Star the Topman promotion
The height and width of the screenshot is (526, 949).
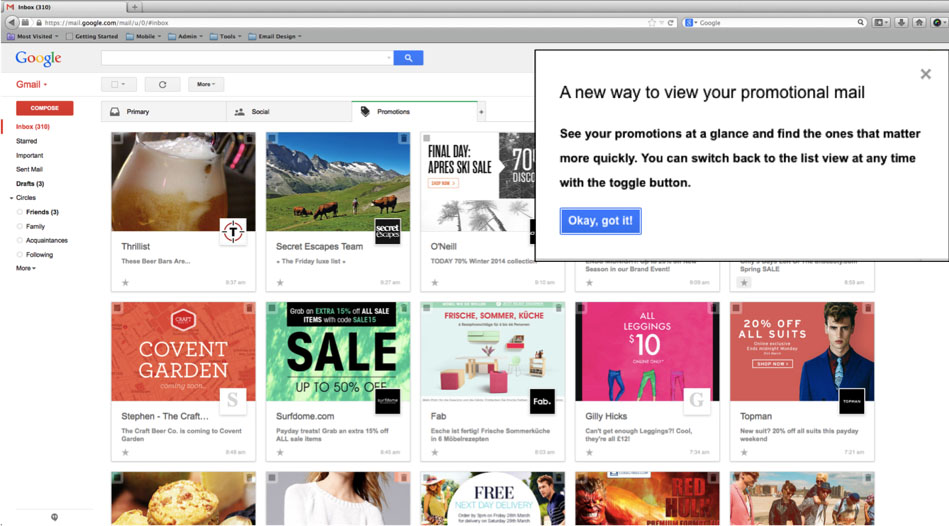click(744, 452)
